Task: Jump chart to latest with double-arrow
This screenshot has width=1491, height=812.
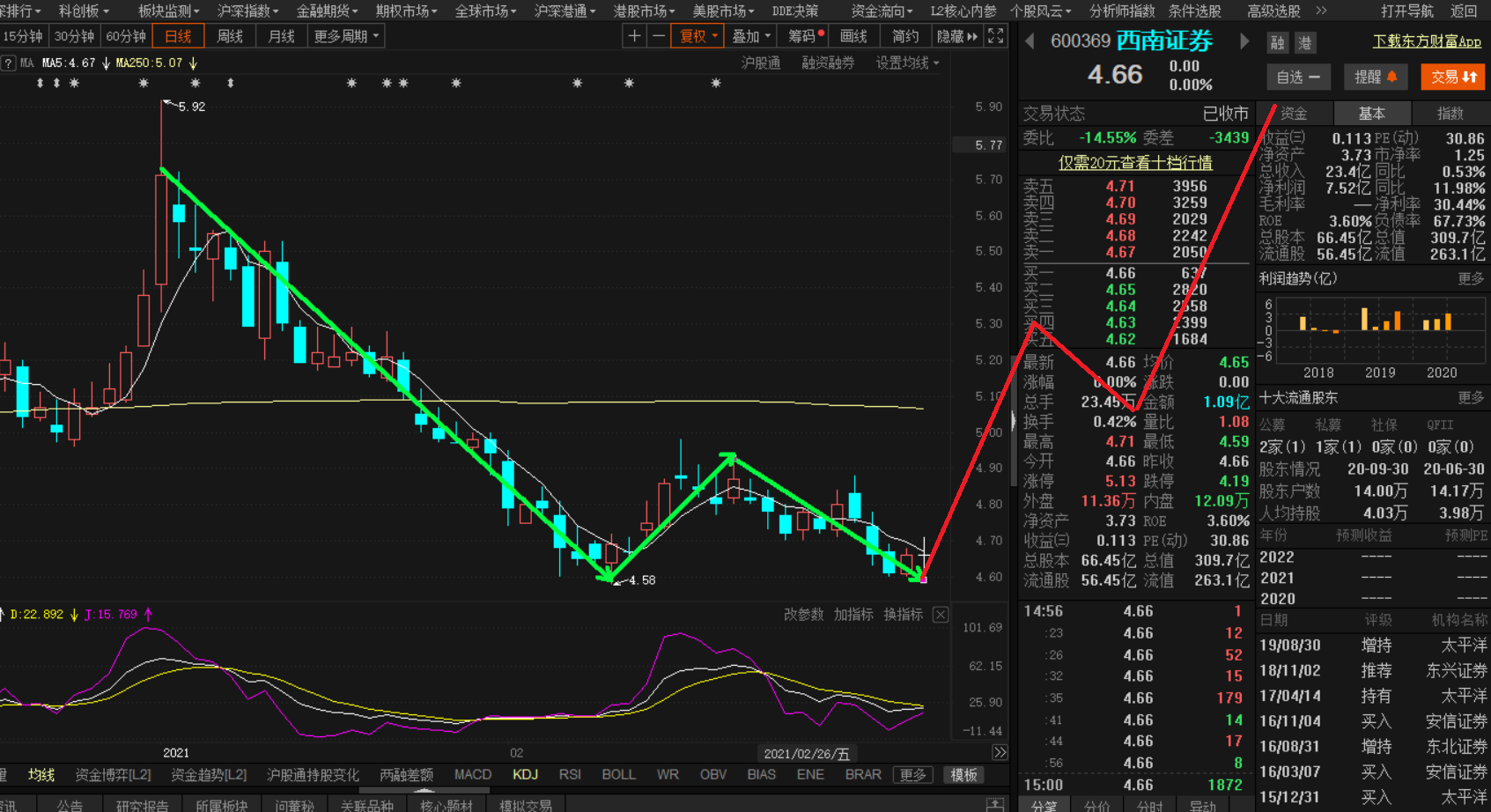Action: pos(1000,752)
